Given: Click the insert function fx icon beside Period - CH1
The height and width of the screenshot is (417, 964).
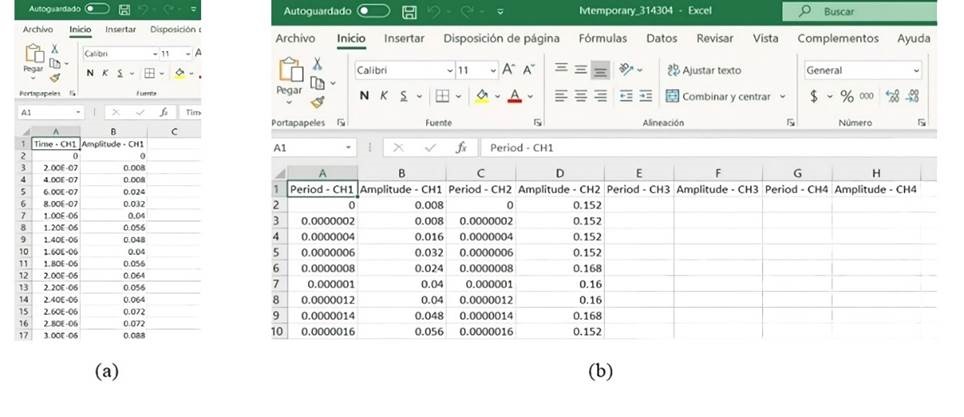Looking at the screenshot, I should 461,147.
